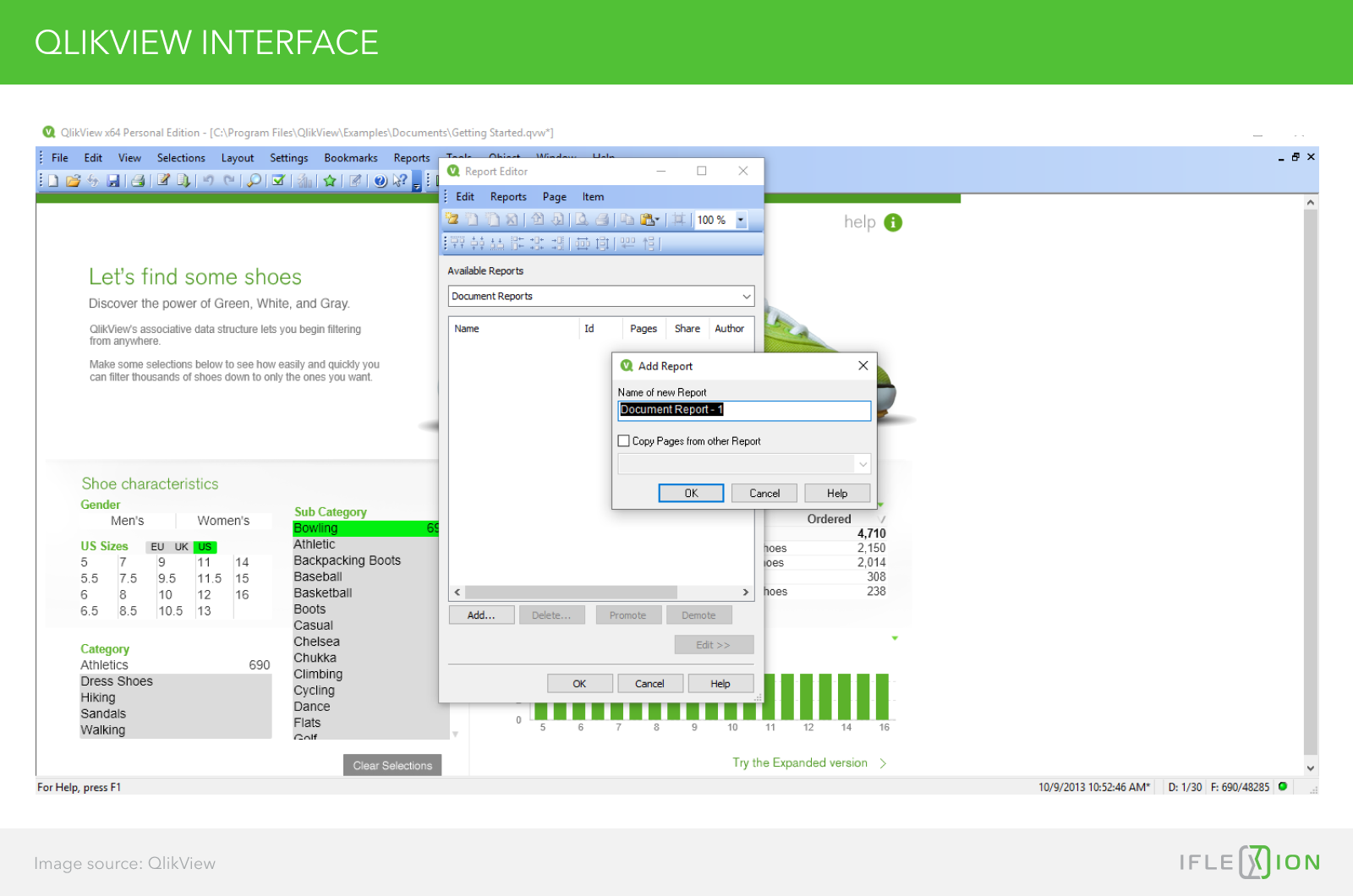This screenshot has width=1353, height=896.
Task: Click the Paste clipboard icon in Report Editor
Action: click(647, 219)
